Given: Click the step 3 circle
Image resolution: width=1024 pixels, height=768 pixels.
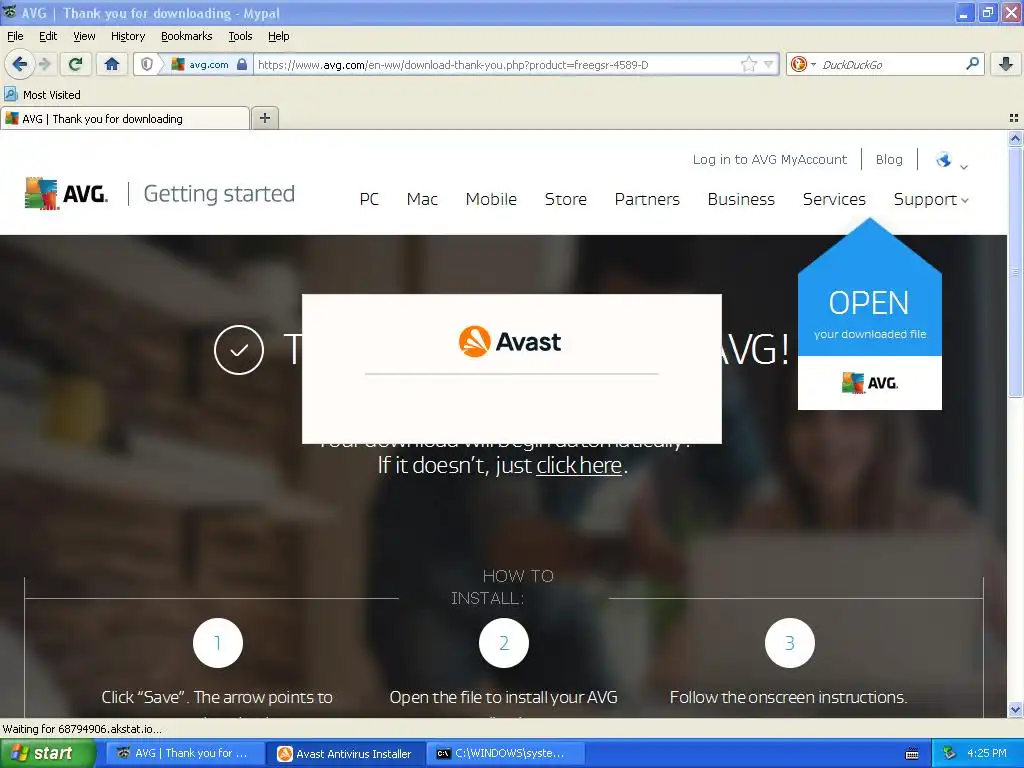Looking at the screenshot, I should [790, 643].
